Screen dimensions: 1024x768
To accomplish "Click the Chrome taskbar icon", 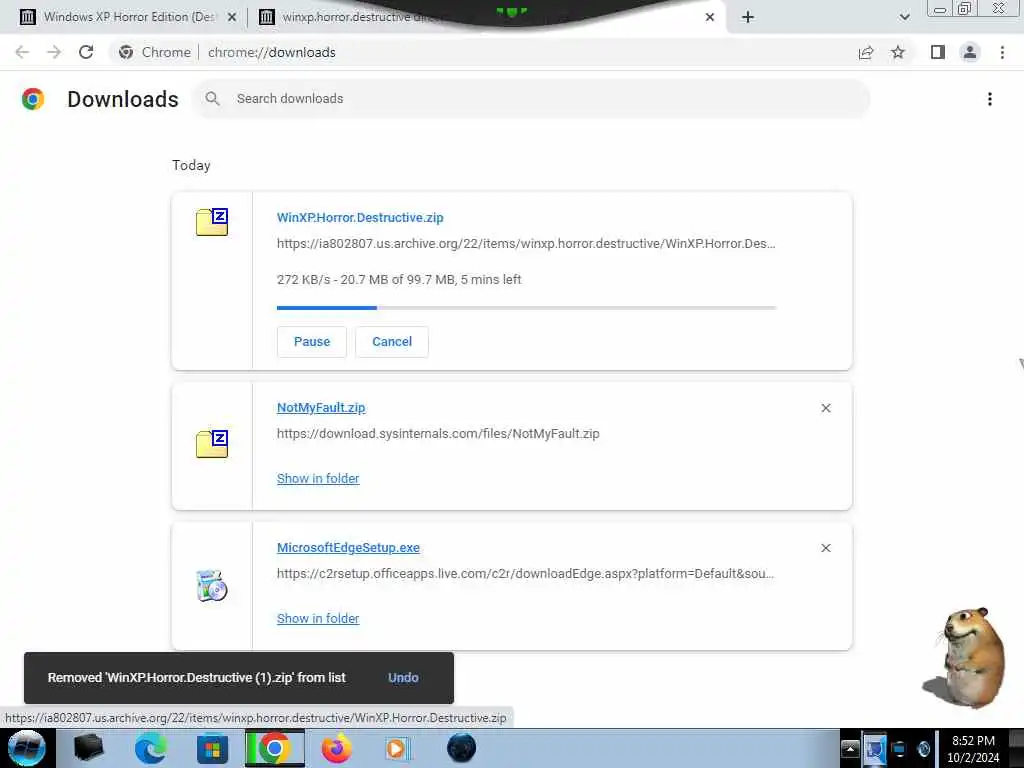I will (275, 748).
